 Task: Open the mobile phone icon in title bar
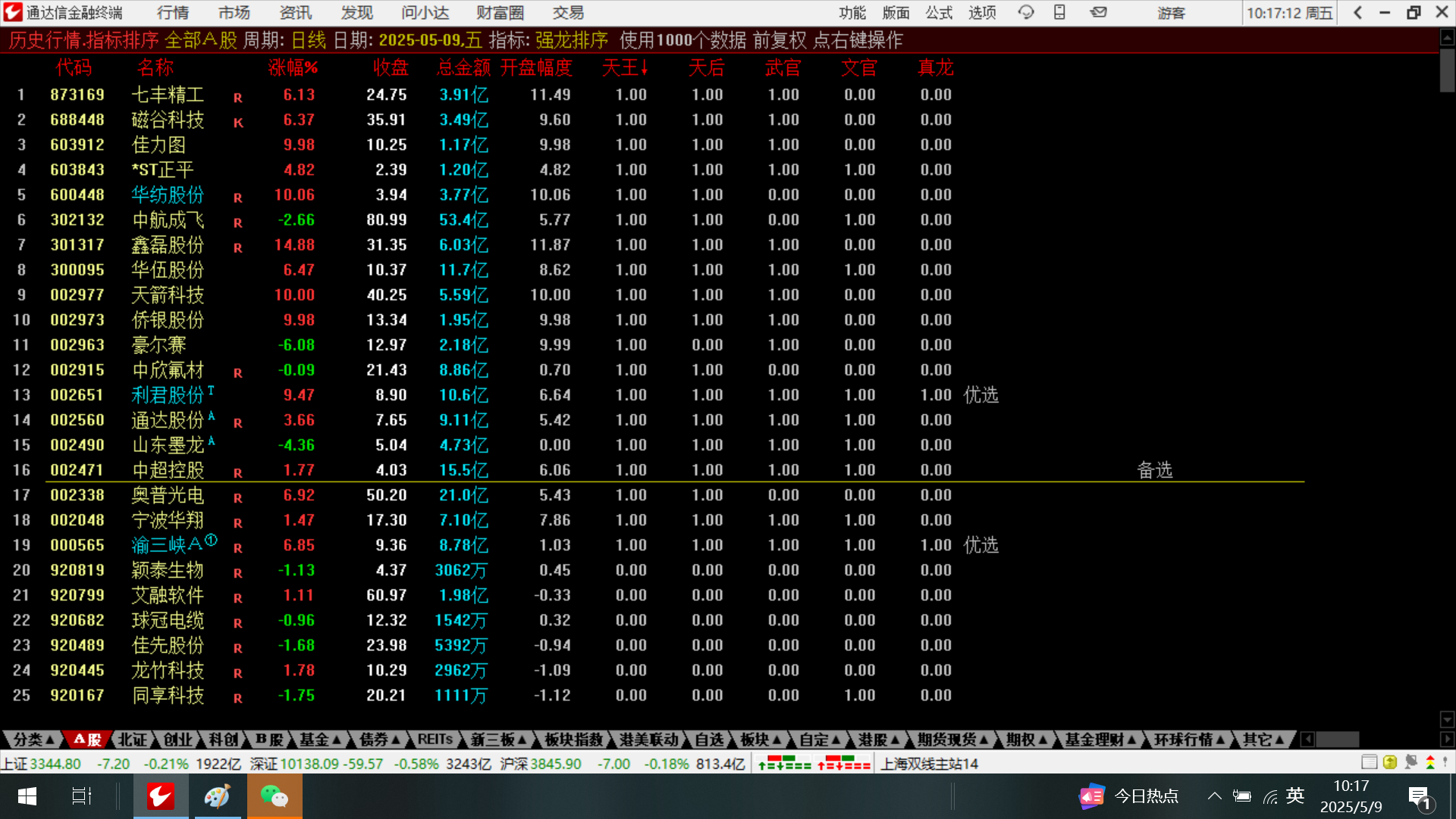[x=1059, y=12]
